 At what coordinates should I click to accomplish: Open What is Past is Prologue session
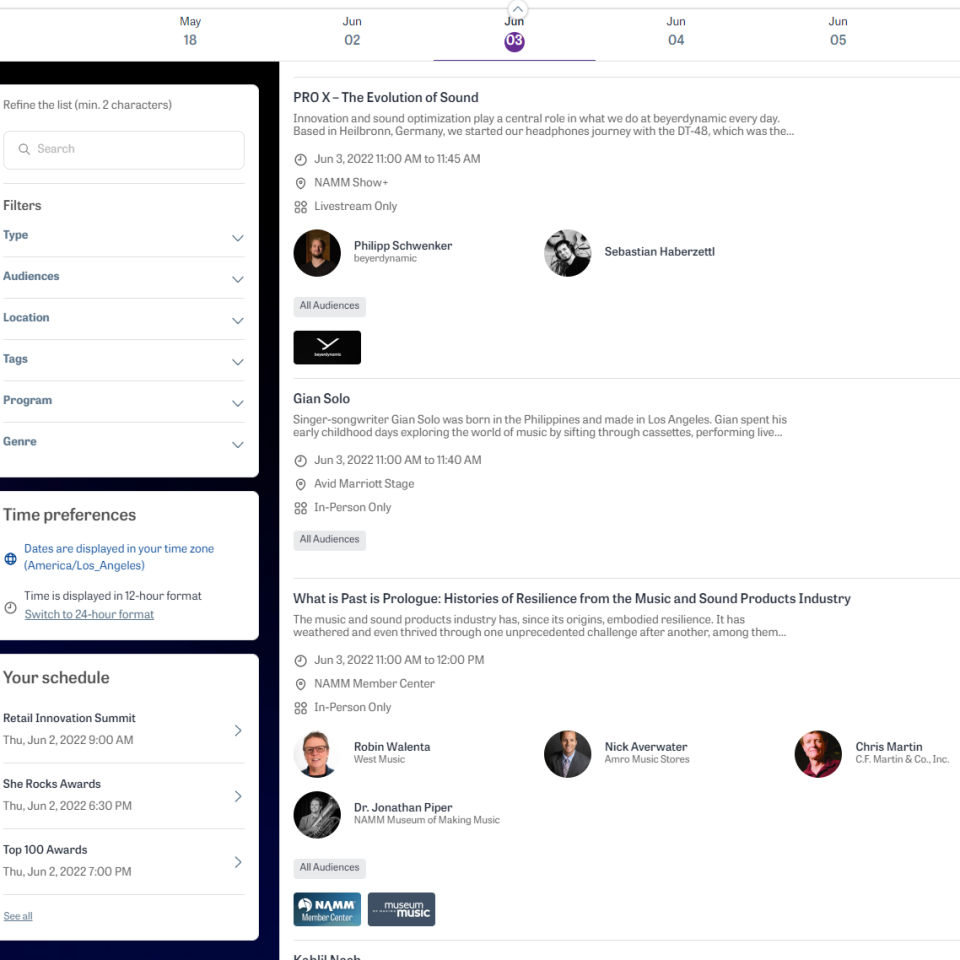(x=572, y=599)
